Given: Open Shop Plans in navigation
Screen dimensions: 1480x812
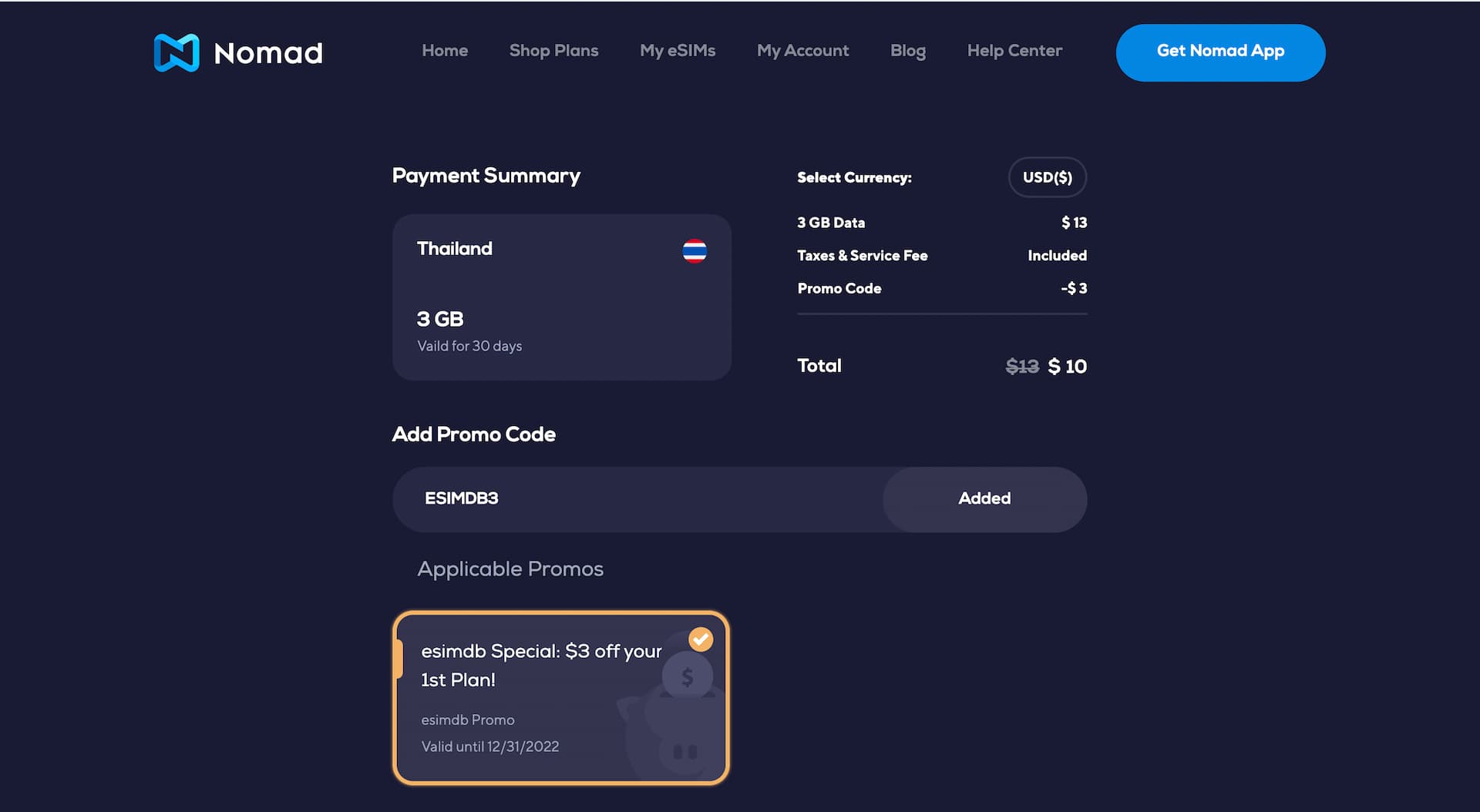Looking at the screenshot, I should (553, 51).
